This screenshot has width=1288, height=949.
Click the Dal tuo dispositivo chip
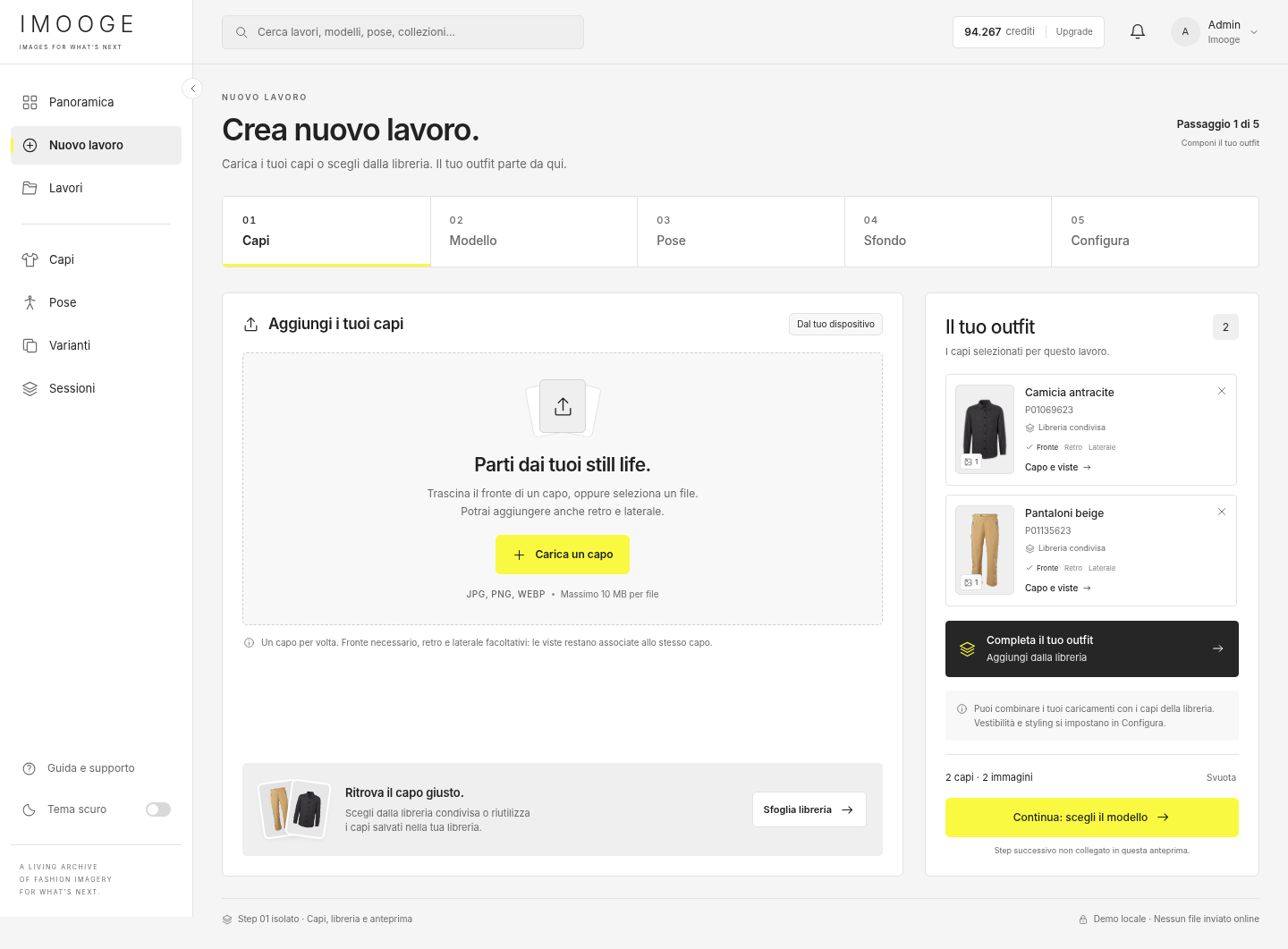[x=835, y=324]
